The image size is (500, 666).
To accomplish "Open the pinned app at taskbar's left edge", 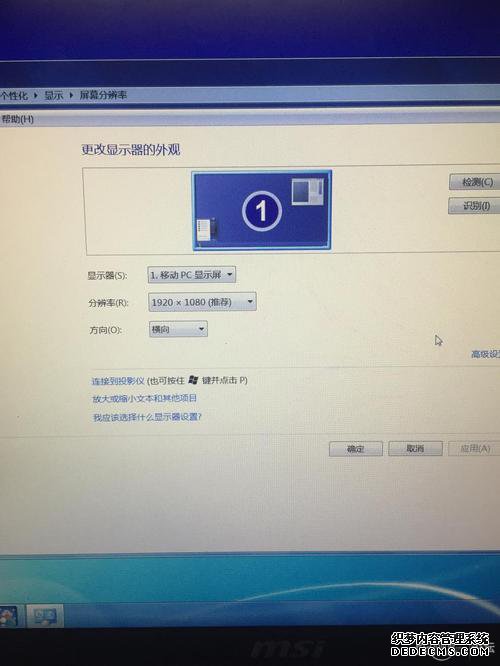I will [8, 616].
